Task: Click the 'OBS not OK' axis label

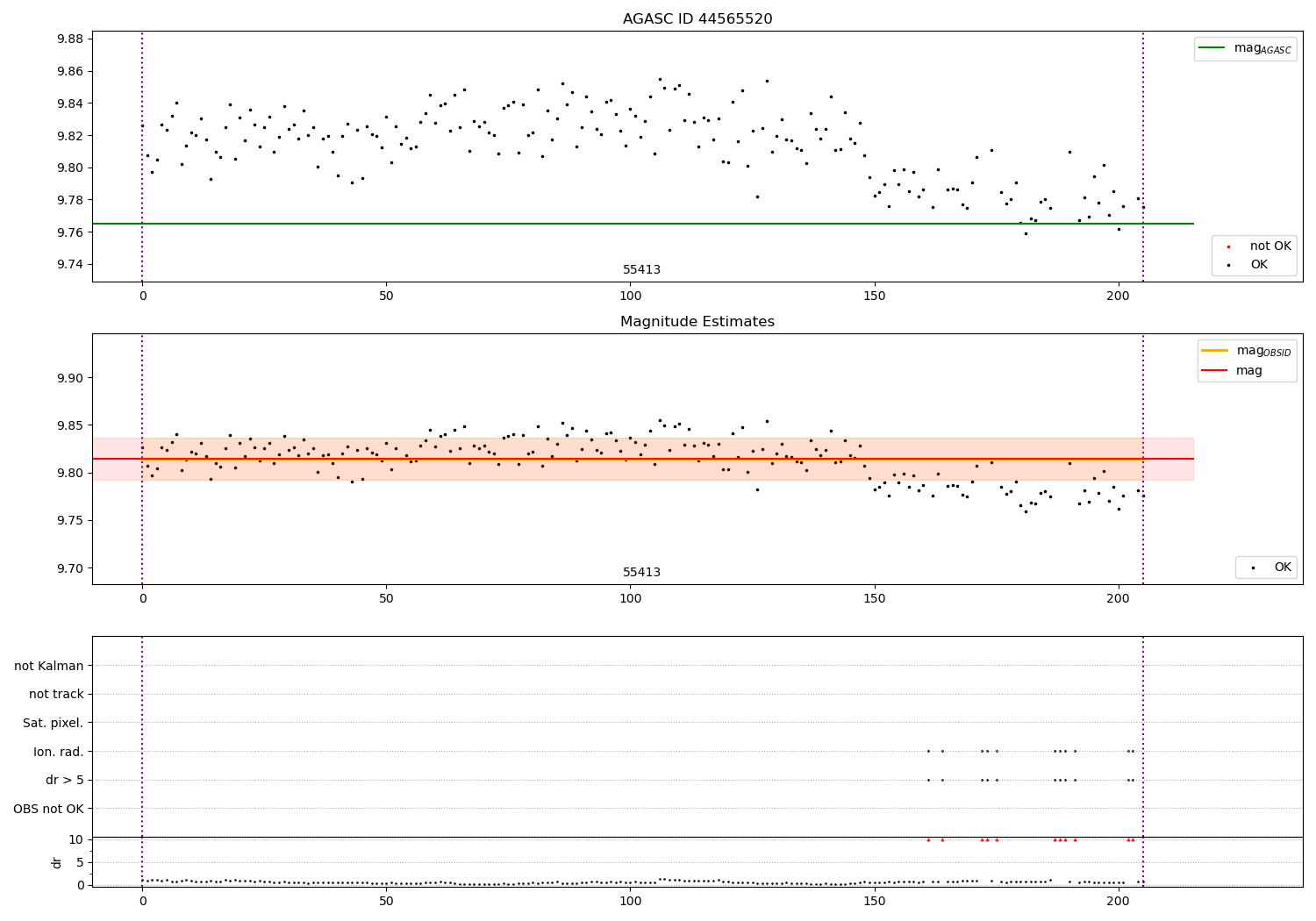Action: 49,809
